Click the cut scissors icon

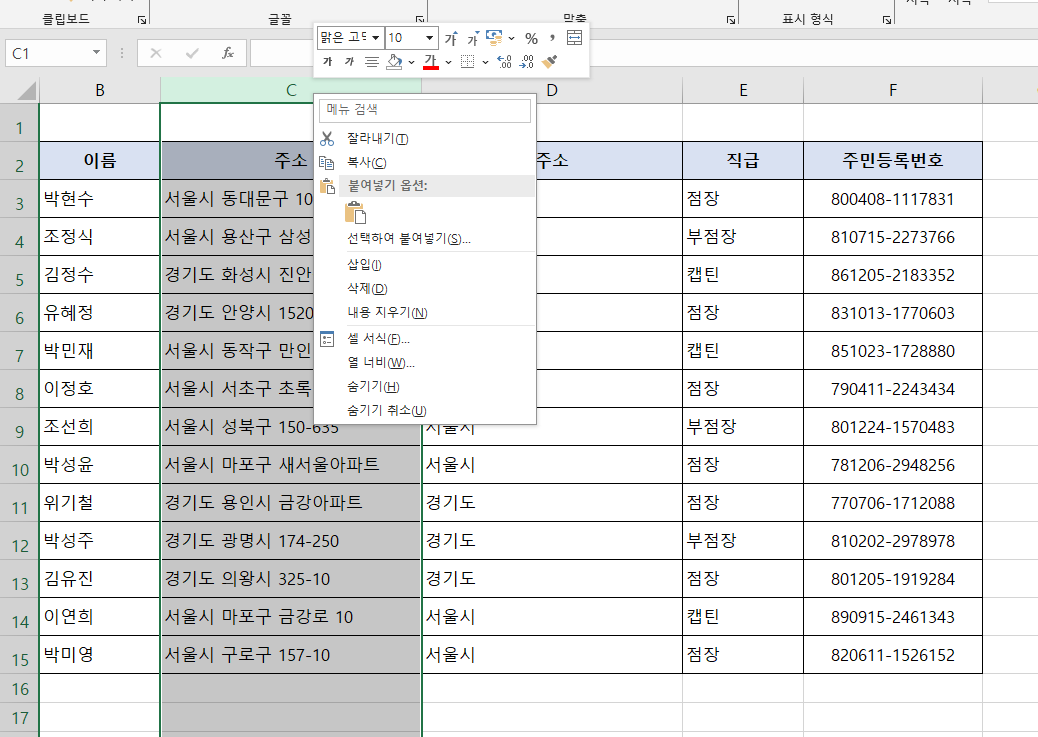(327, 138)
